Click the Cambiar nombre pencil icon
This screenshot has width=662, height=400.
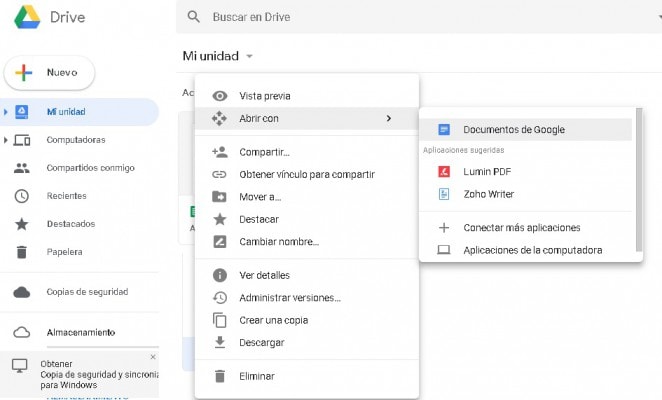coord(220,242)
